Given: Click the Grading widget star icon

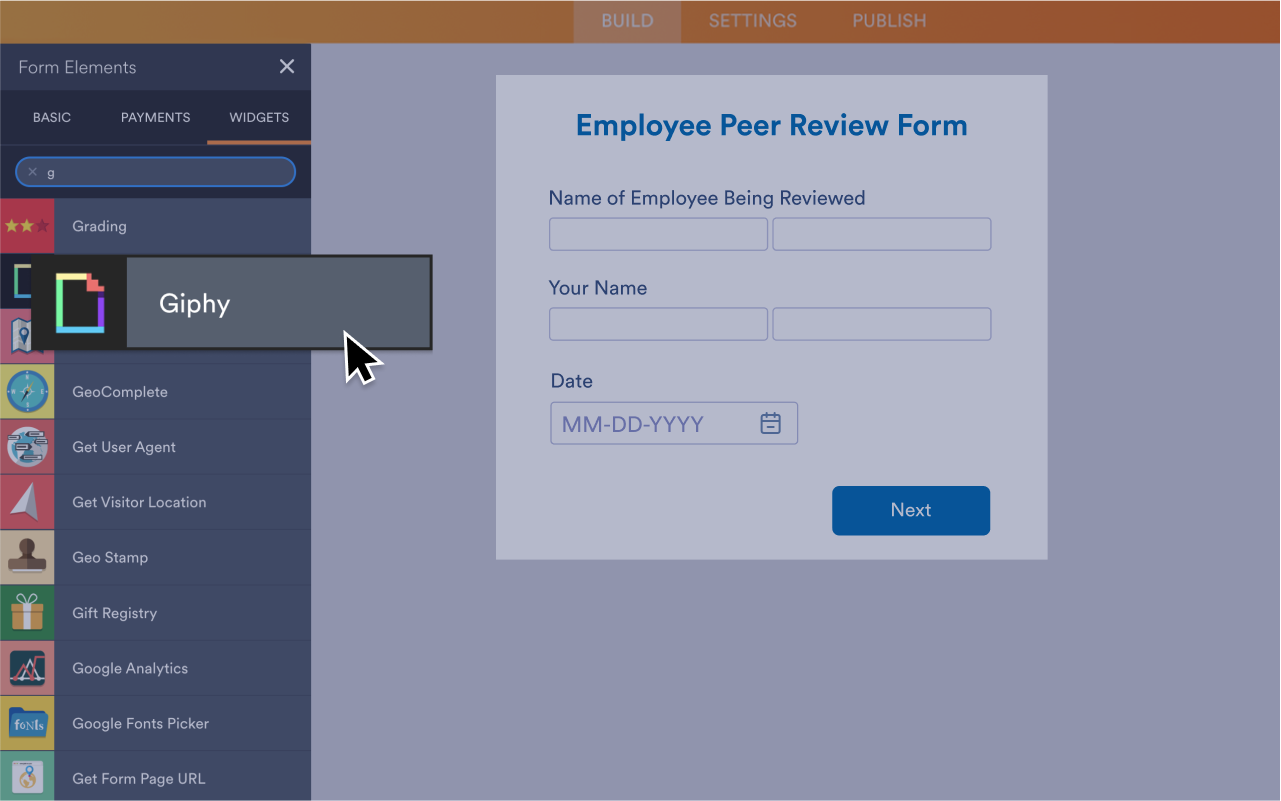Looking at the screenshot, I should (27, 226).
